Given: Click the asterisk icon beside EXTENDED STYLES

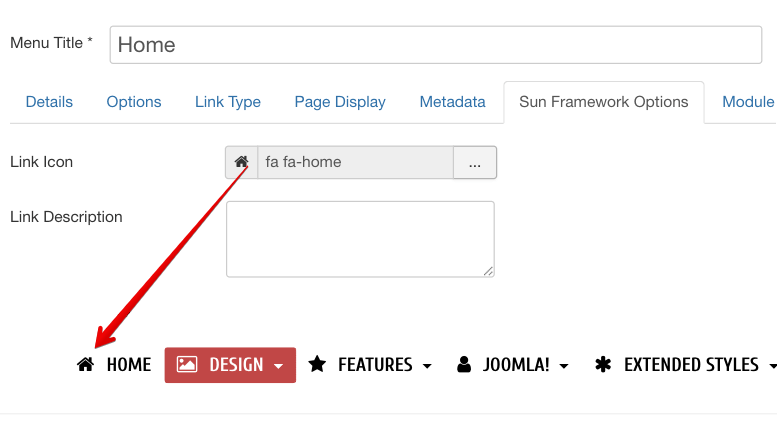Looking at the screenshot, I should click(603, 365).
